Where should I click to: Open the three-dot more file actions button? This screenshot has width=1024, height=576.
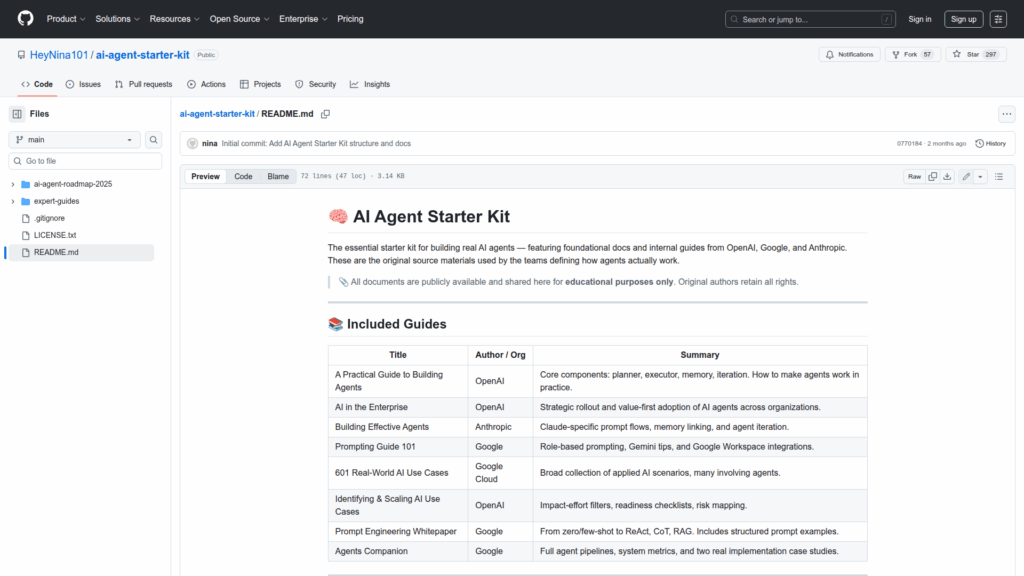pyautogui.click(x=1006, y=114)
